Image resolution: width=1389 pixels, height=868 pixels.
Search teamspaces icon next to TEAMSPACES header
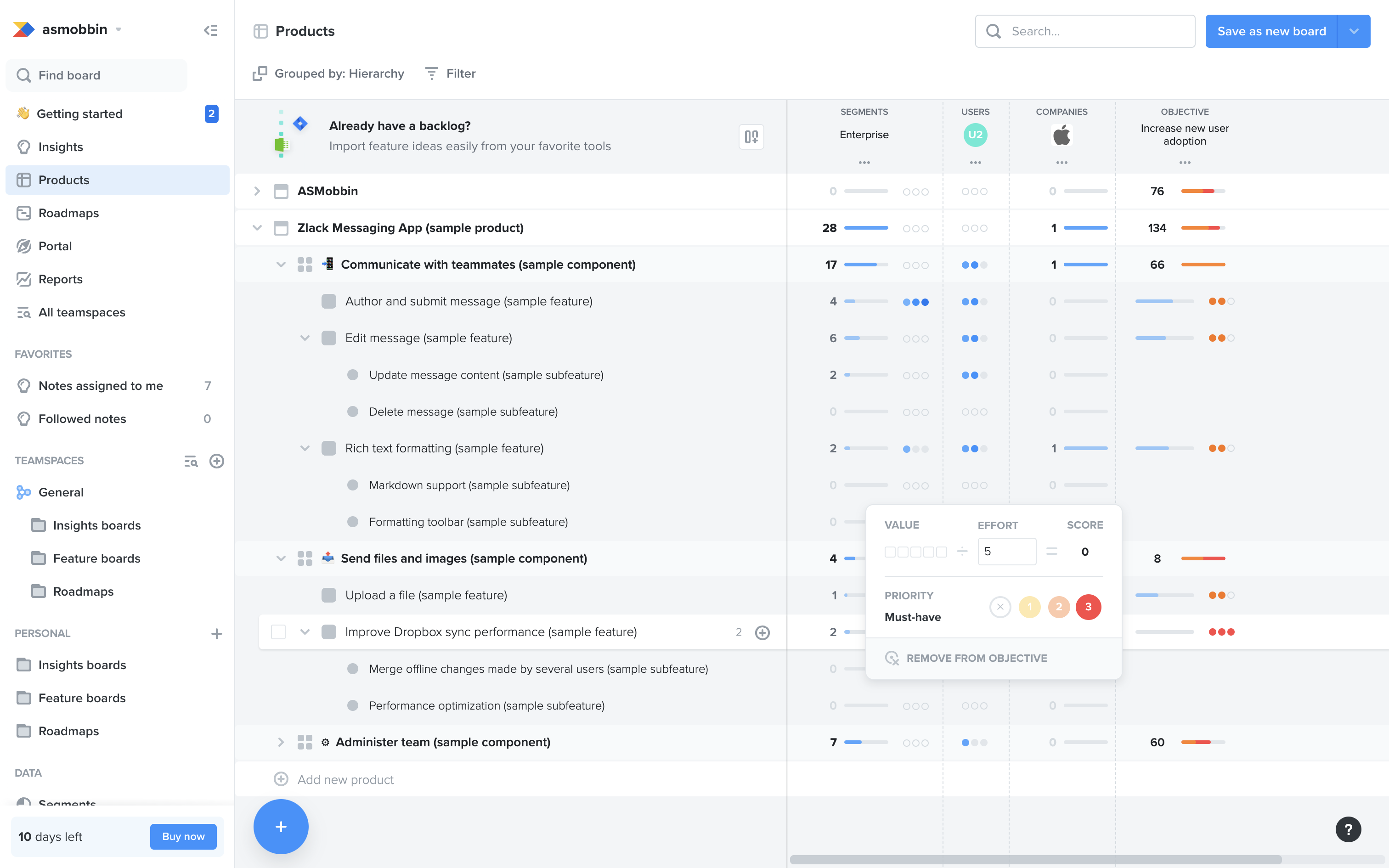coord(191,461)
